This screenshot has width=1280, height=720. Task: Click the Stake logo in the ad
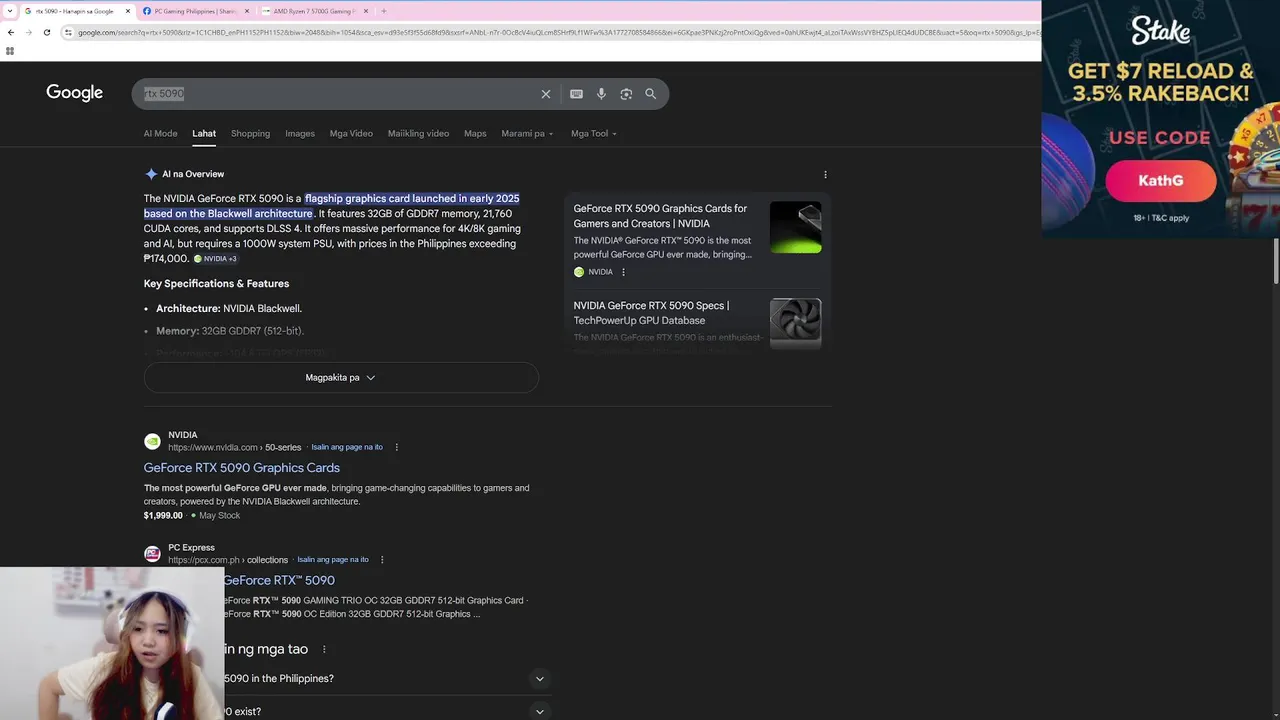click(1161, 30)
